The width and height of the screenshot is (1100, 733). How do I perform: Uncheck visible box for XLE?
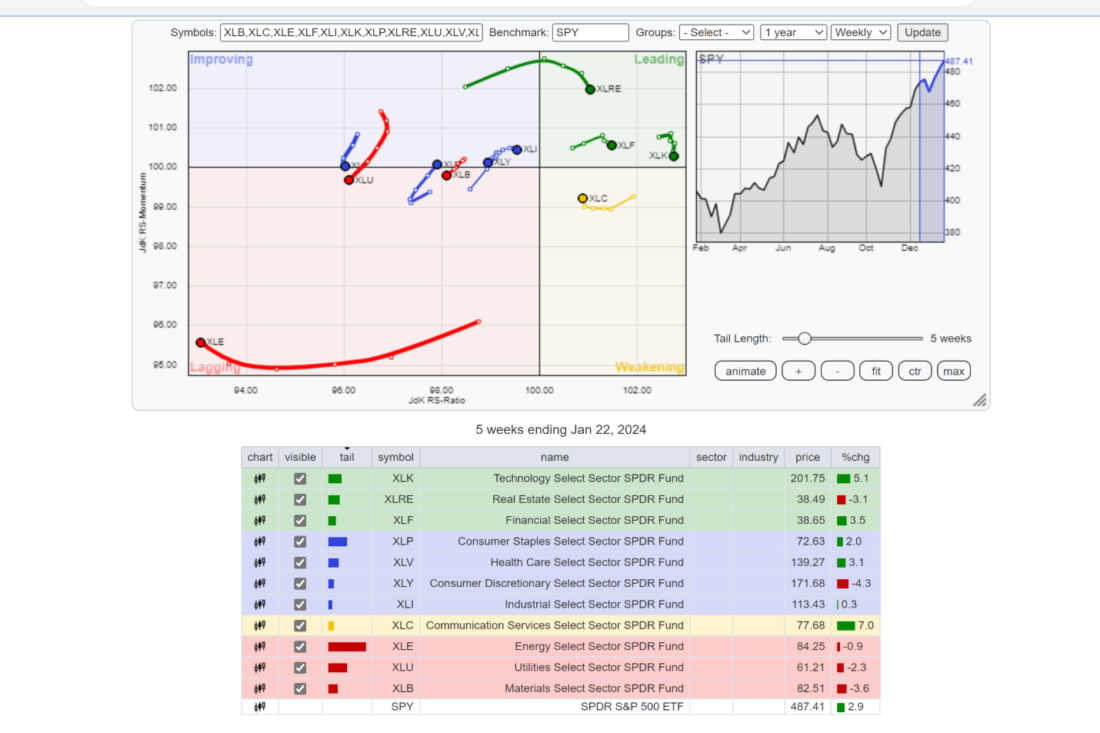point(300,647)
